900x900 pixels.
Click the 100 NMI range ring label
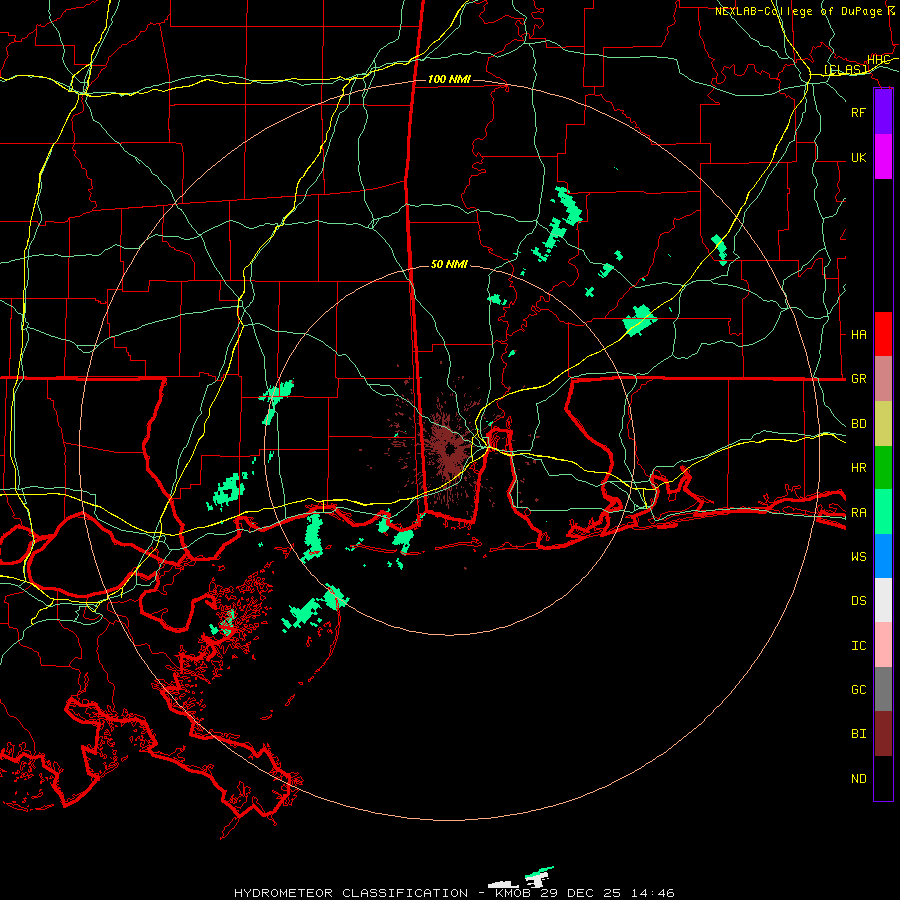coord(449,79)
